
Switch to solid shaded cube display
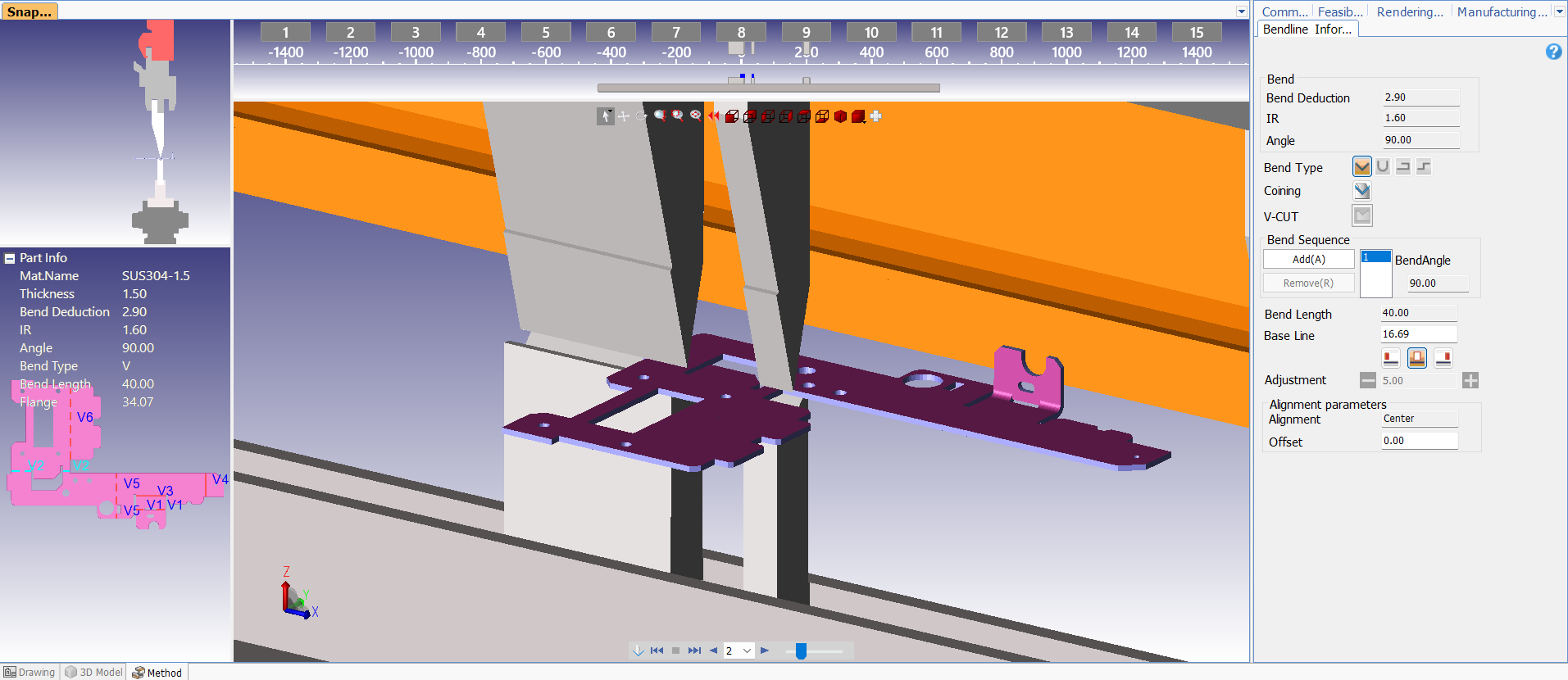840,116
